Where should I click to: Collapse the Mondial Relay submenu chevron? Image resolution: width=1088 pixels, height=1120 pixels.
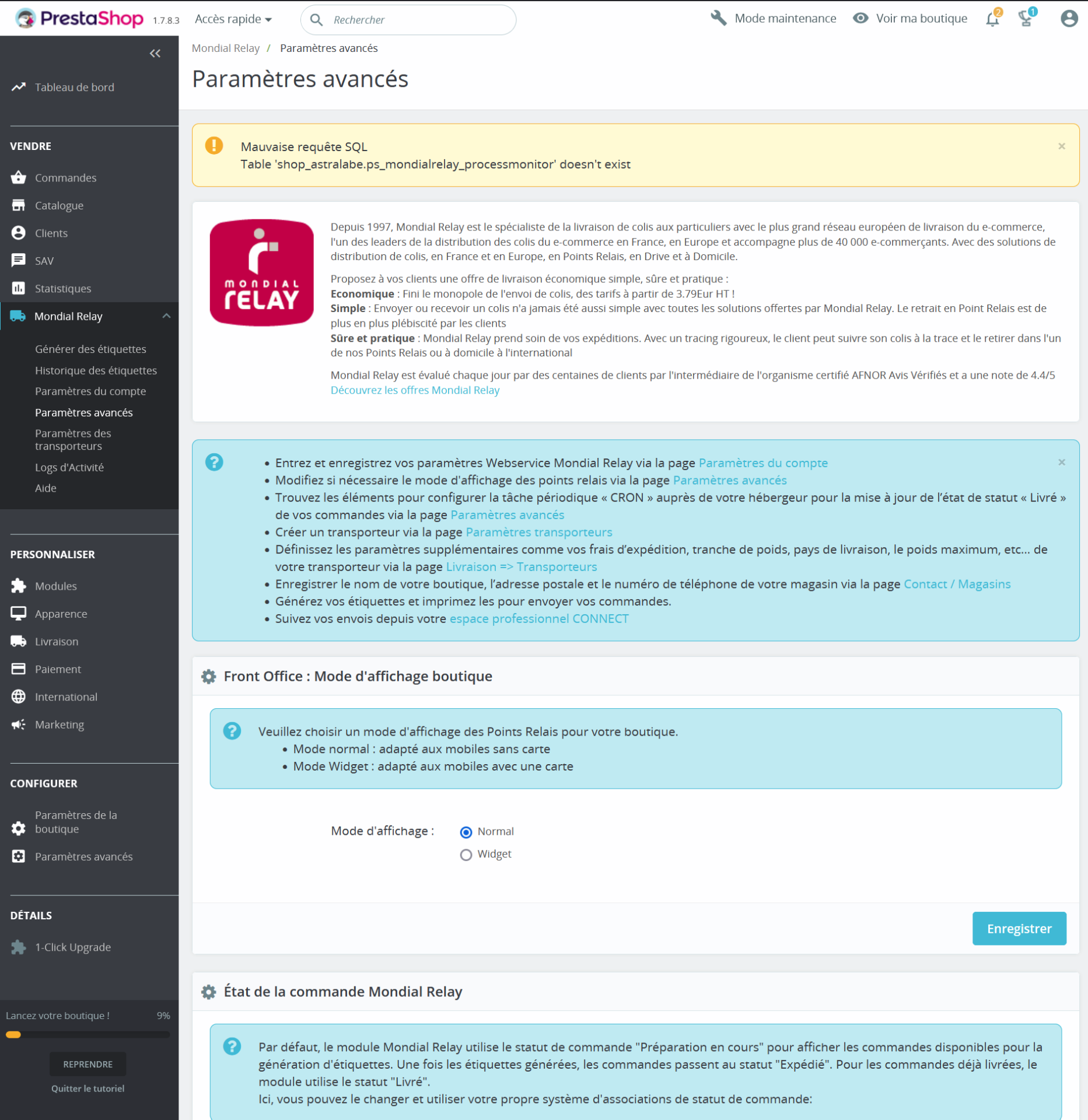point(166,316)
